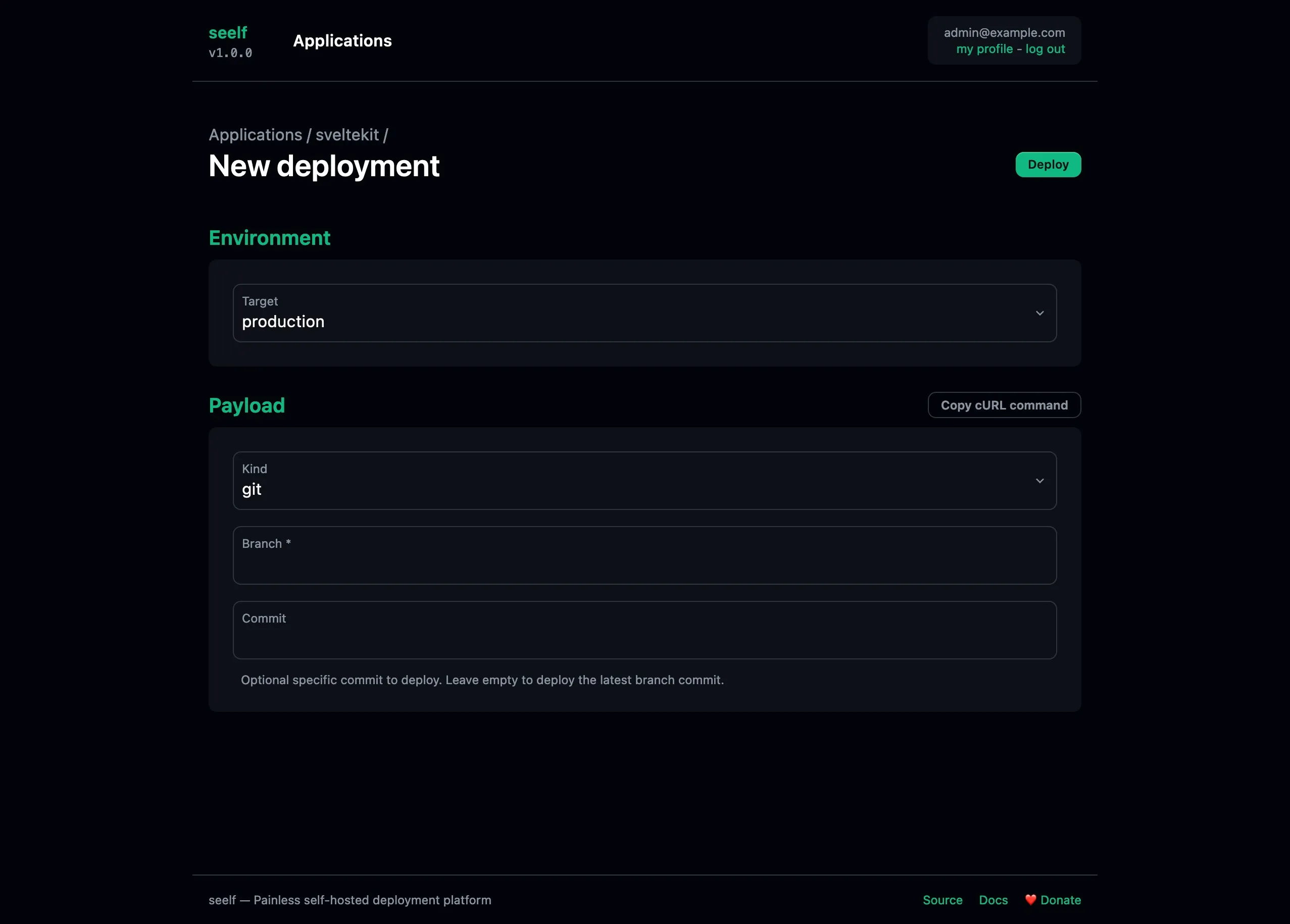Expand the Target chevron arrow

[x=1039, y=314]
